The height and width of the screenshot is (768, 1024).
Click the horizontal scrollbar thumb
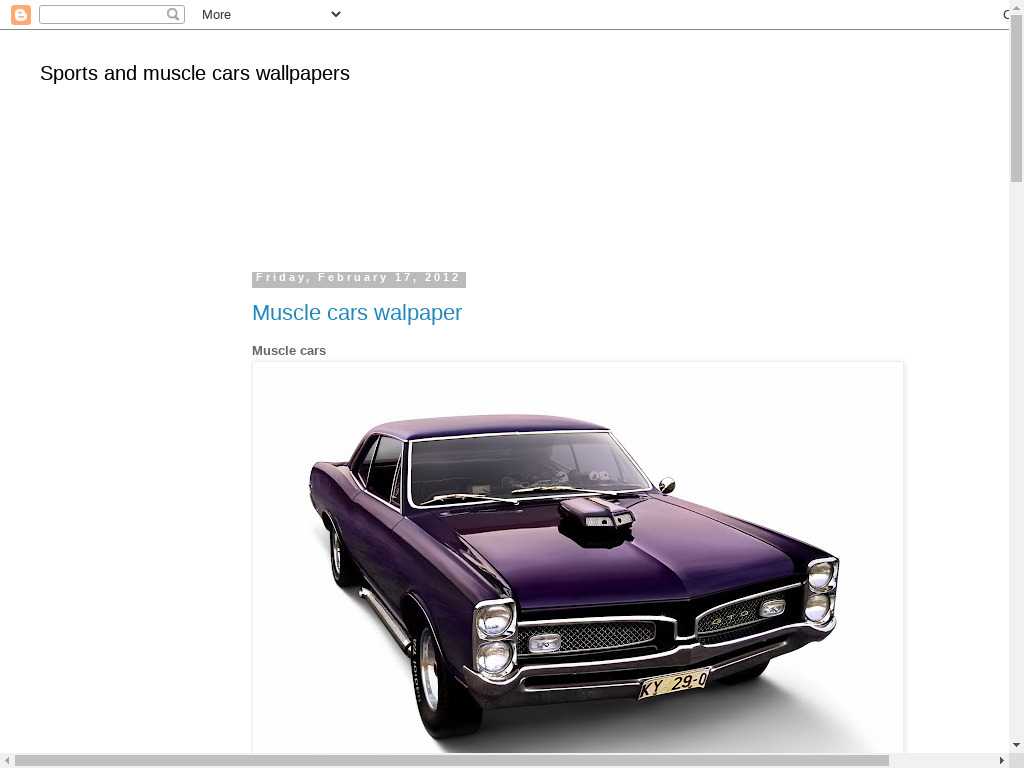tap(451, 761)
